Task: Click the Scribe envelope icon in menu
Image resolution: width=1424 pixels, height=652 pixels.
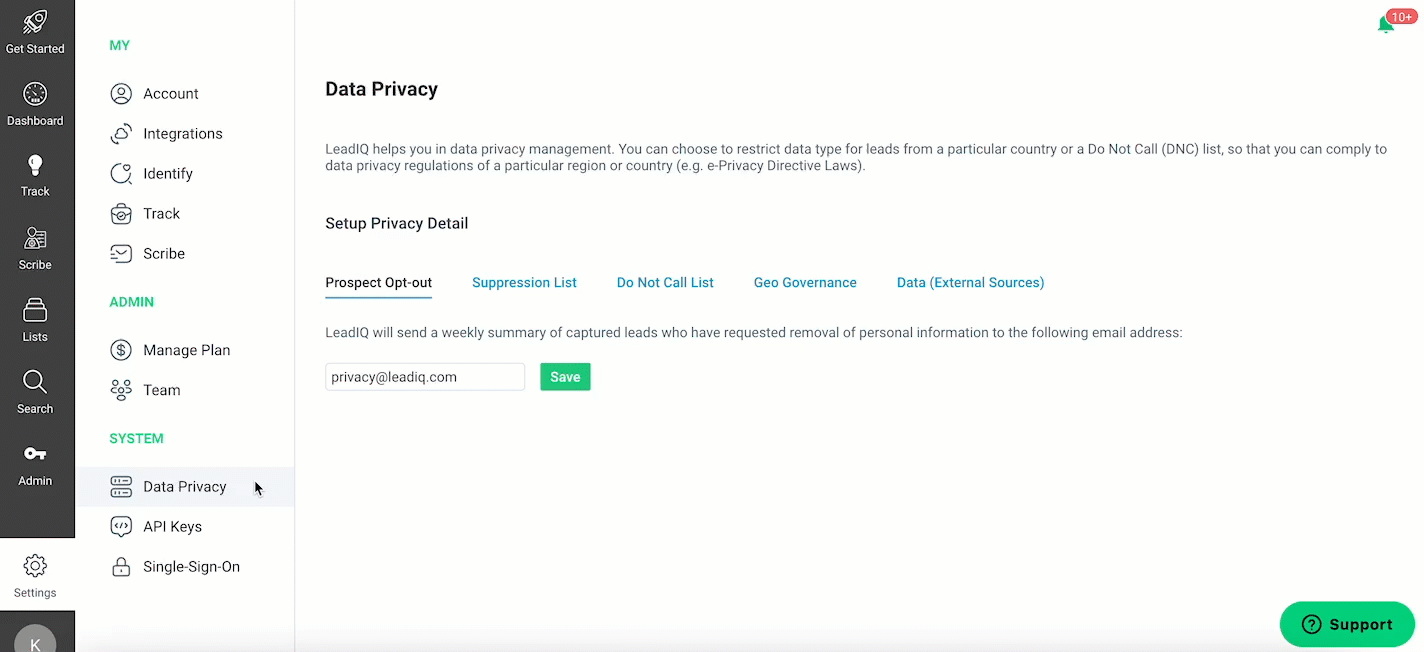Action: (121, 254)
